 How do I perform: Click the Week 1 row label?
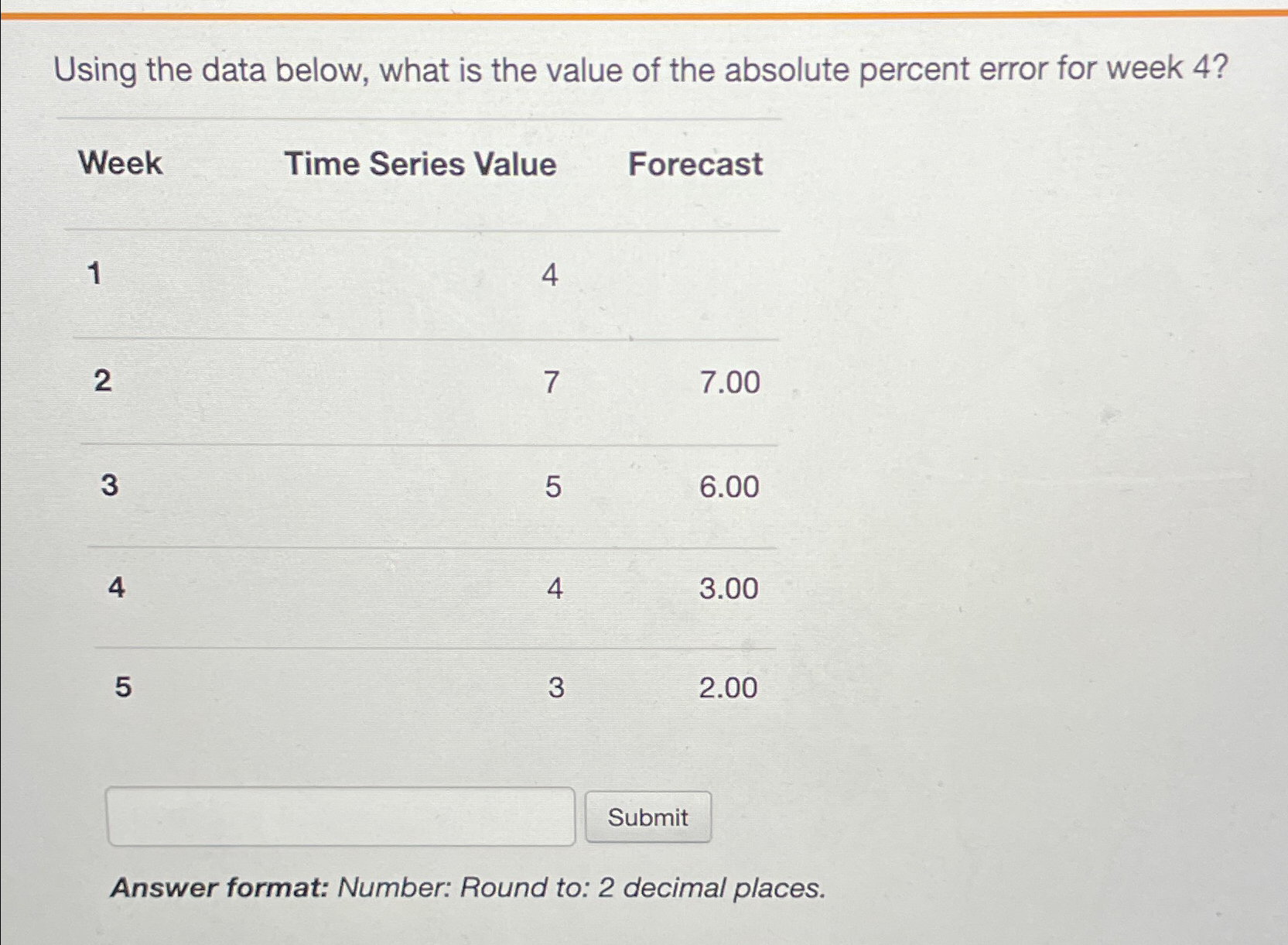click(94, 274)
